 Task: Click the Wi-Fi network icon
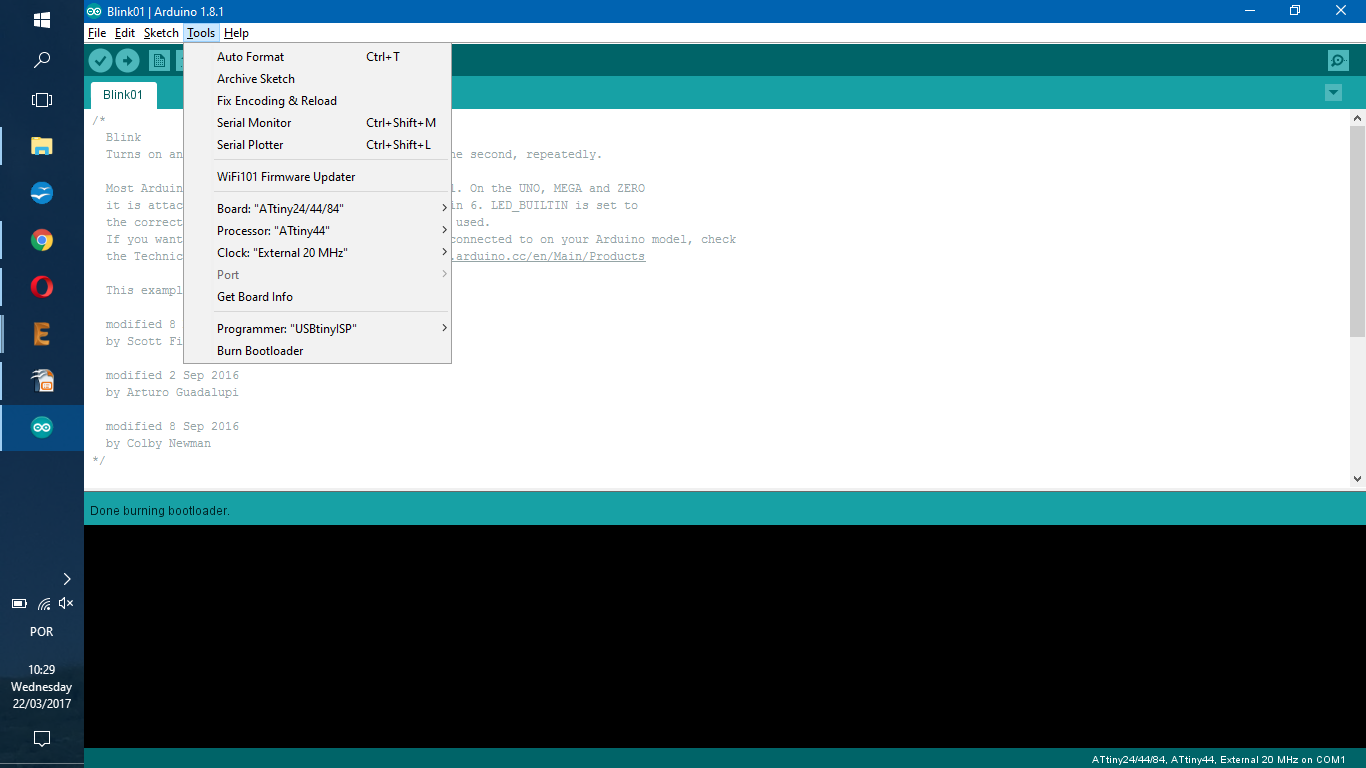tap(43, 604)
